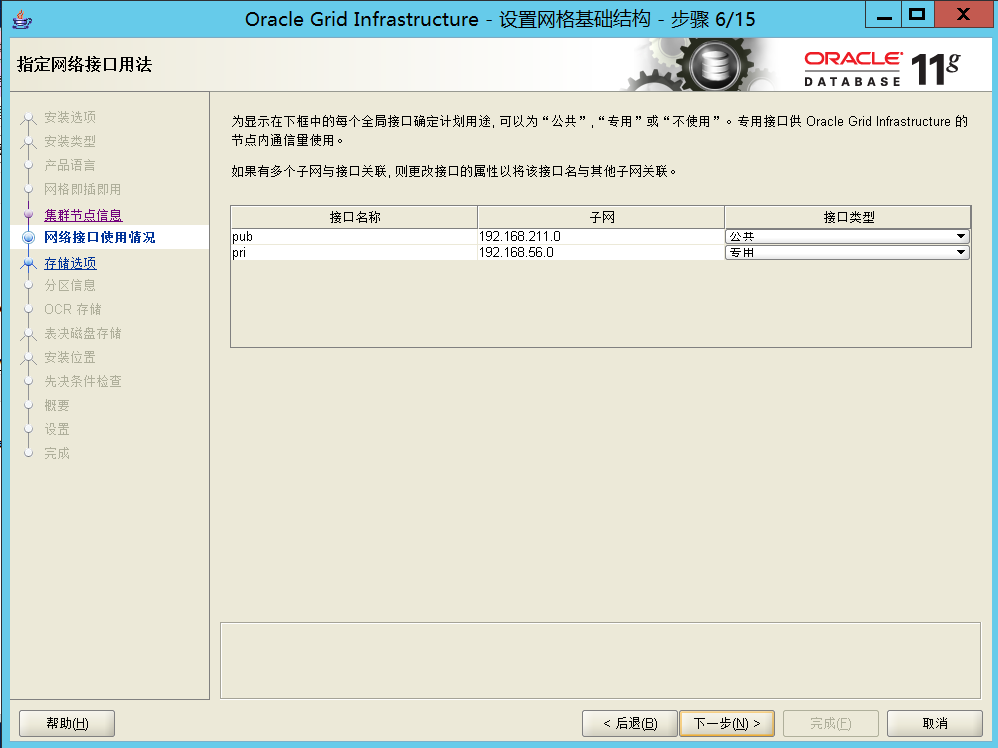Image resolution: width=998 pixels, height=748 pixels.
Task: Select the 网络接口使用情况 step
Action: coord(99,237)
